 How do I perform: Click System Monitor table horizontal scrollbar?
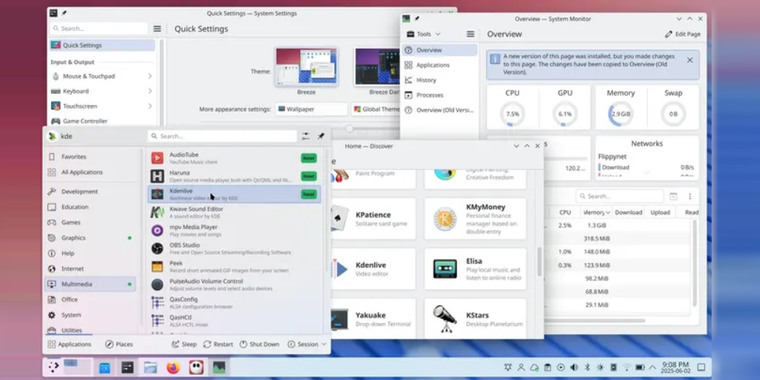(x=594, y=320)
